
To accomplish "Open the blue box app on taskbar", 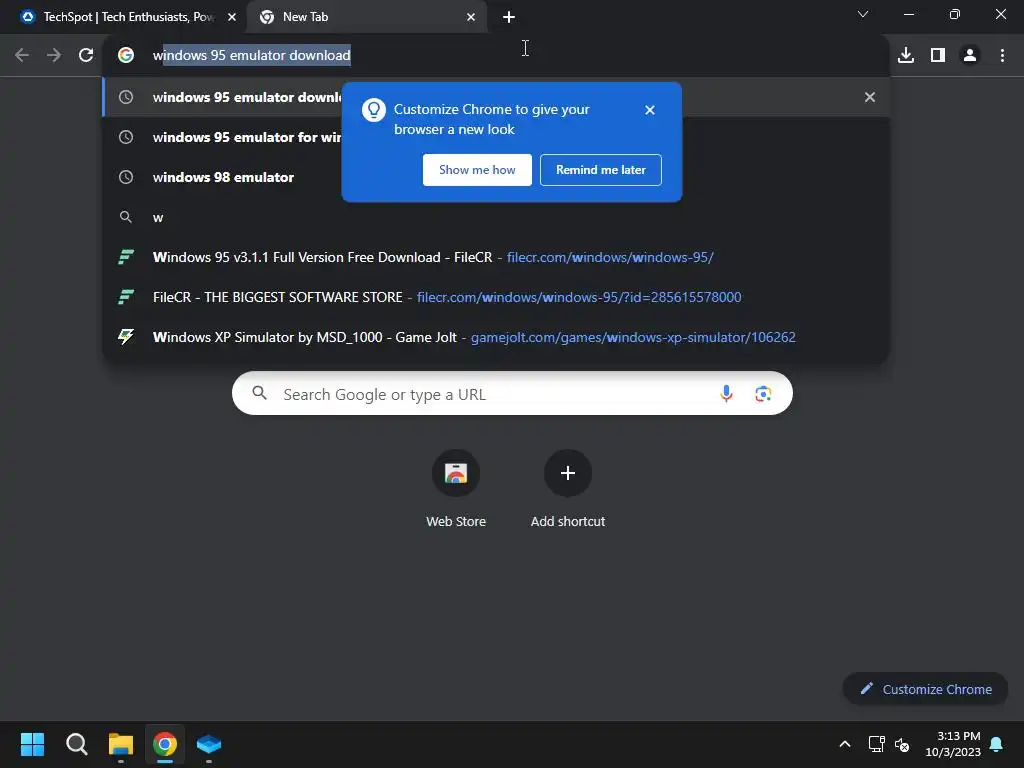I will (209, 744).
